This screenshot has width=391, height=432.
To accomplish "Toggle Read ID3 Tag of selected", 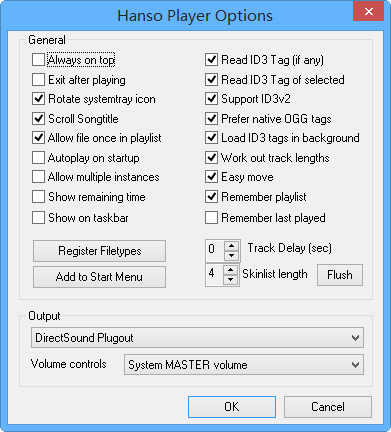I will tap(211, 80).
